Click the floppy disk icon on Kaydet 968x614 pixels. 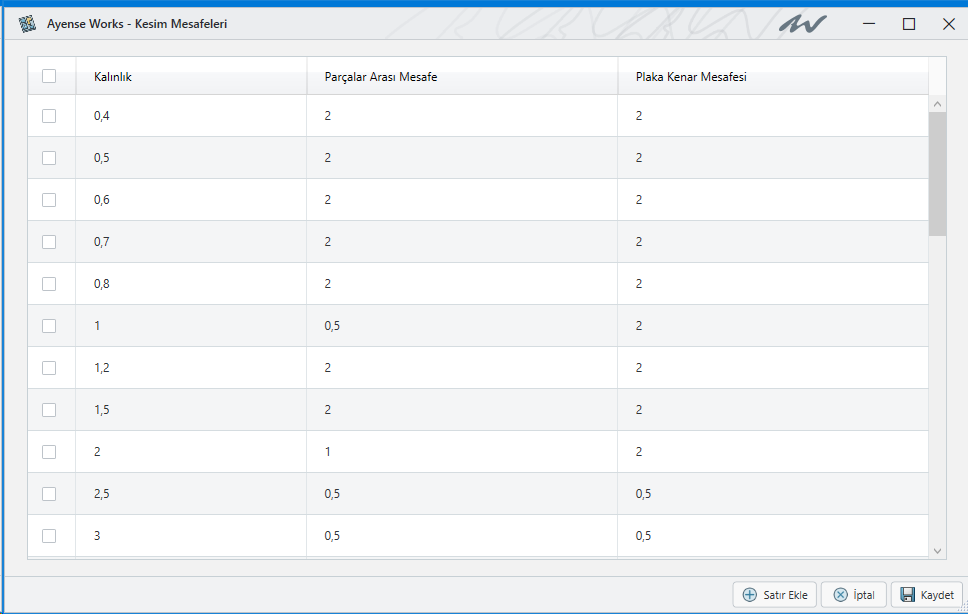tap(908, 595)
